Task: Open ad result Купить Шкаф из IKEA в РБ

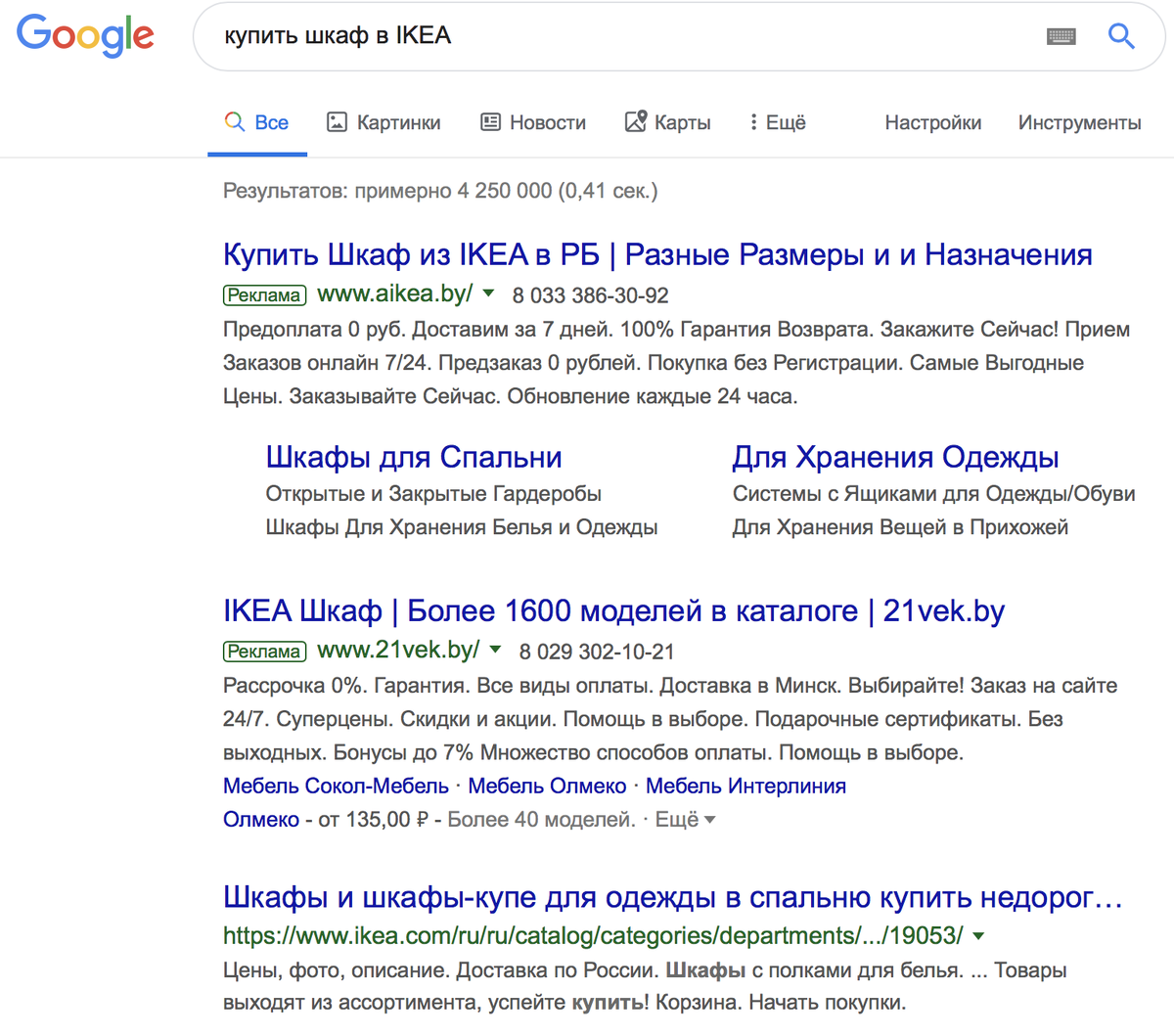Action: tap(657, 254)
